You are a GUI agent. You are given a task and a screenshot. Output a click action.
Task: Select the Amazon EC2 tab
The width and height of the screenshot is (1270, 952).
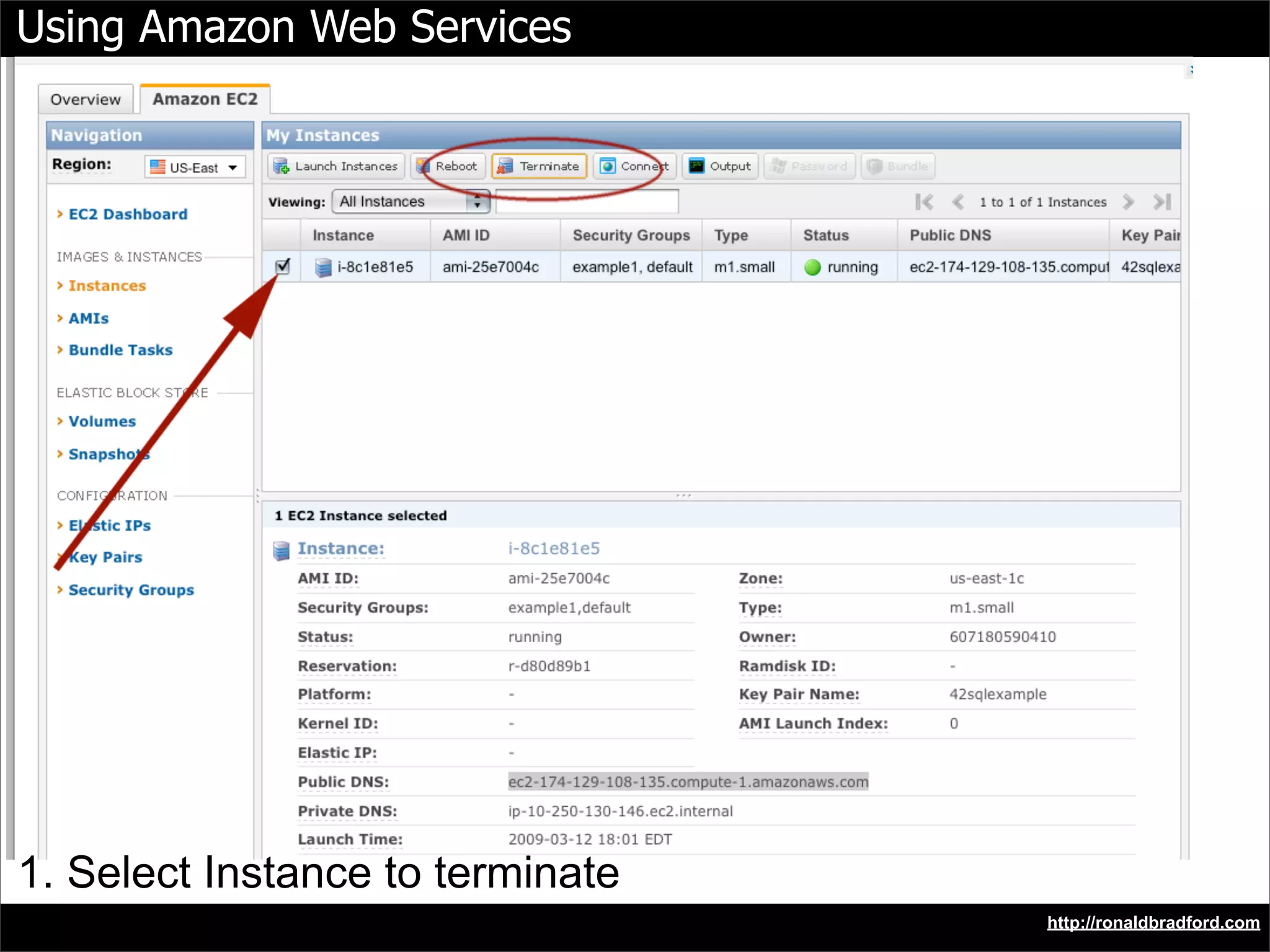205,99
